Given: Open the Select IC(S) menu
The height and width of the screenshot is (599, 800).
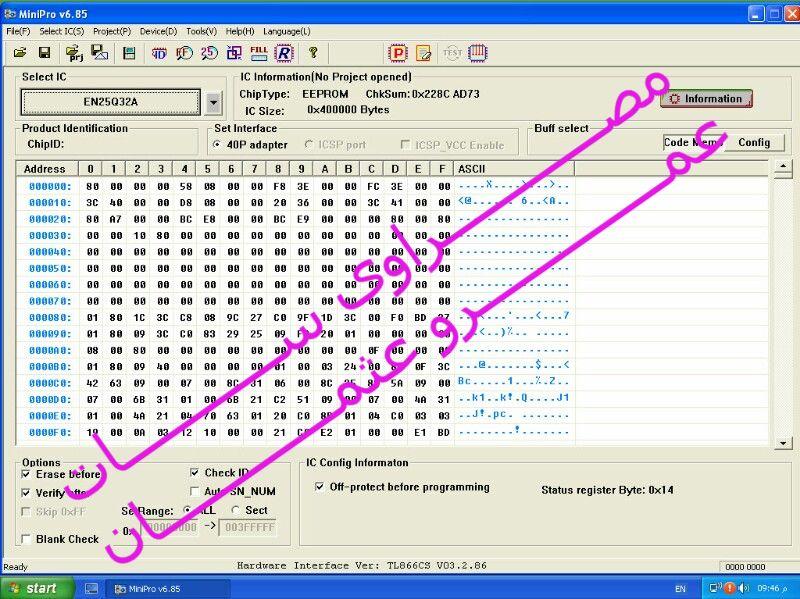Looking at the screenshot, I should coord(62,32).
